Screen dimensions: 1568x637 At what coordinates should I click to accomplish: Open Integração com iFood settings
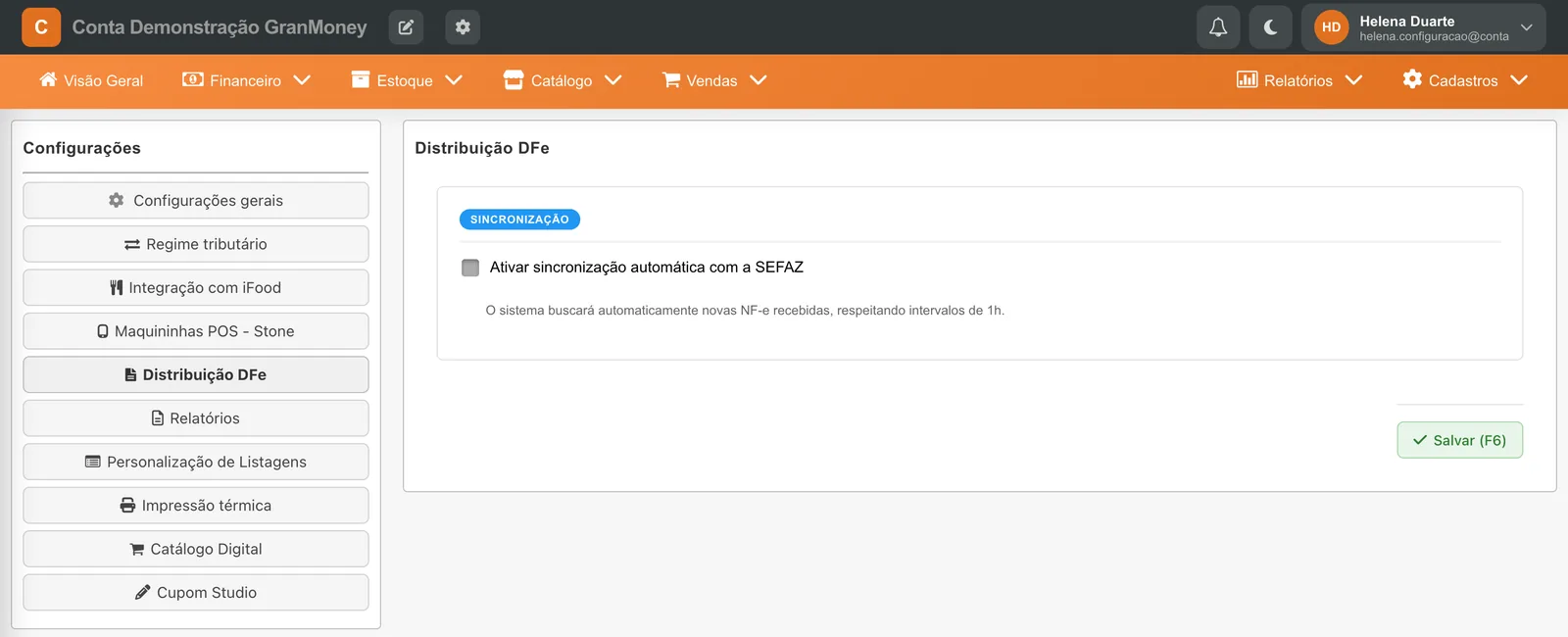(x=196, y=287)
